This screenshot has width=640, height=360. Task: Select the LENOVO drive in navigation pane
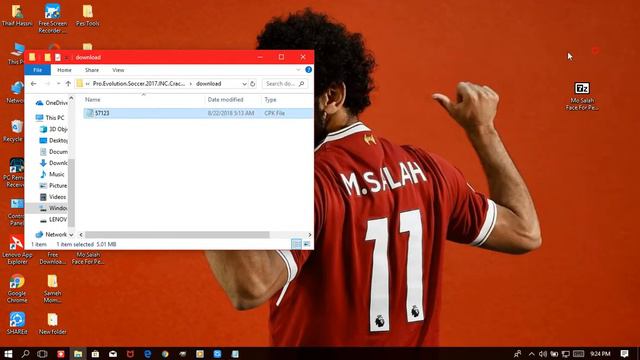pos(54,220)
